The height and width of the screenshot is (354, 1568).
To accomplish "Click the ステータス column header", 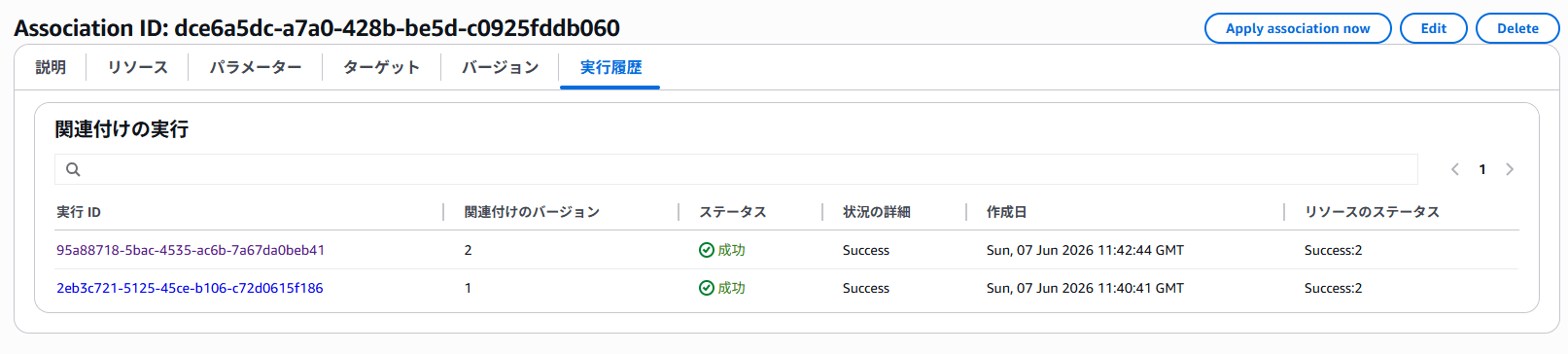I will click(x=733, y=212).
